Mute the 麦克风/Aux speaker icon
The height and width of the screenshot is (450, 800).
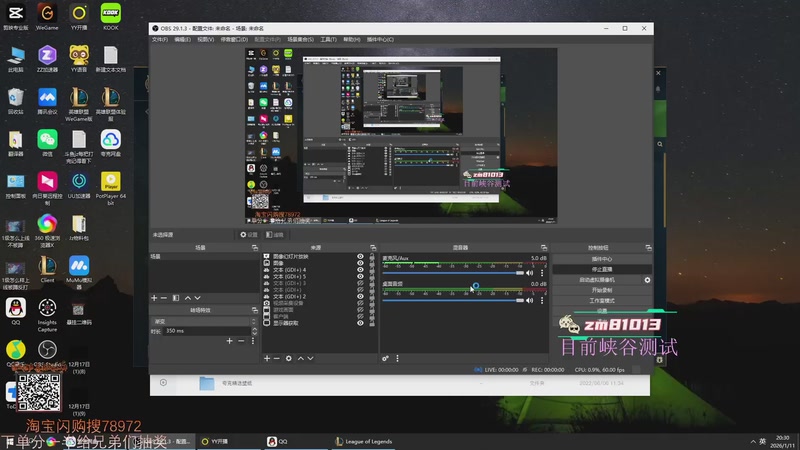point(531,273)
